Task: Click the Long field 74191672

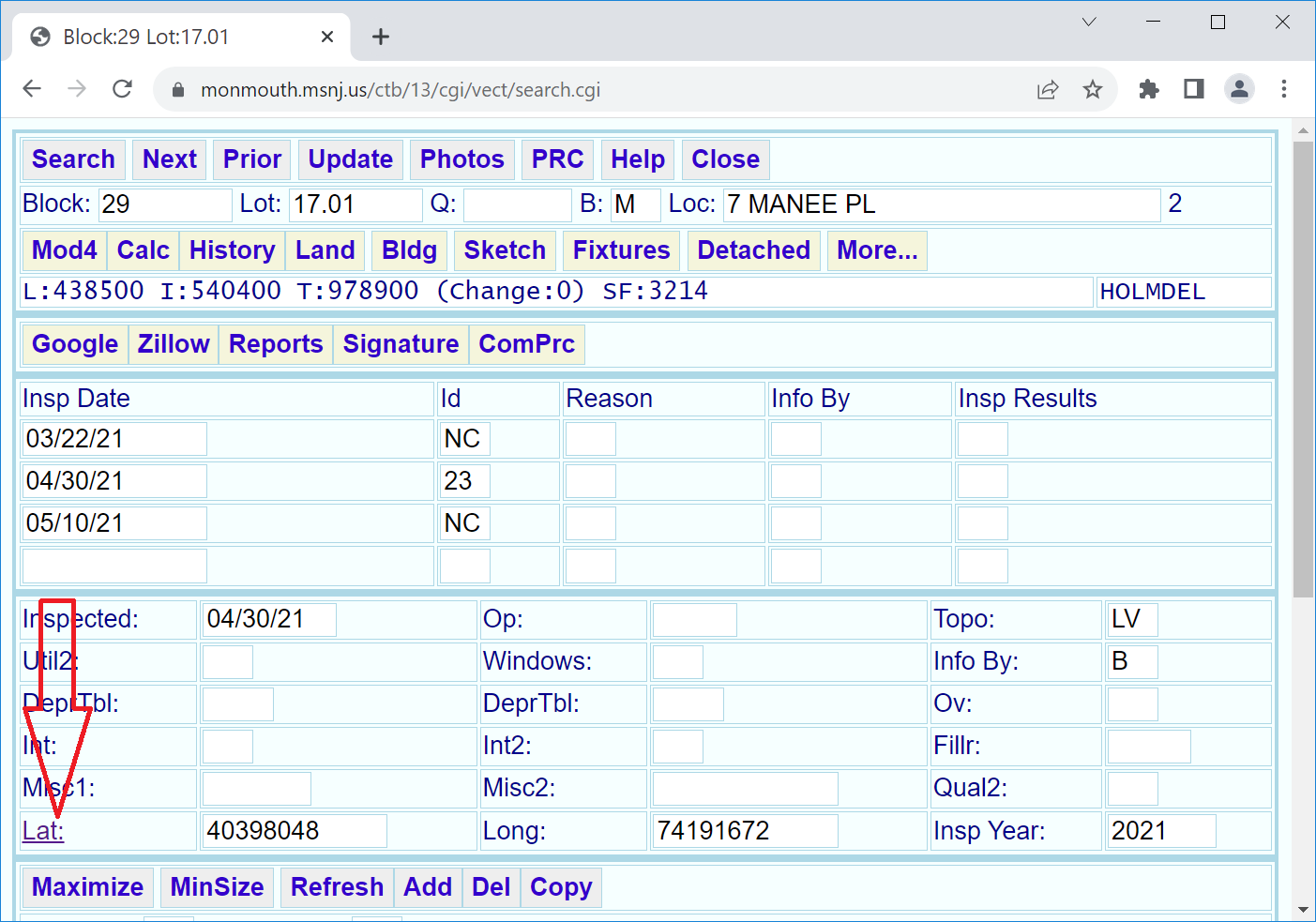Action: 745,831
